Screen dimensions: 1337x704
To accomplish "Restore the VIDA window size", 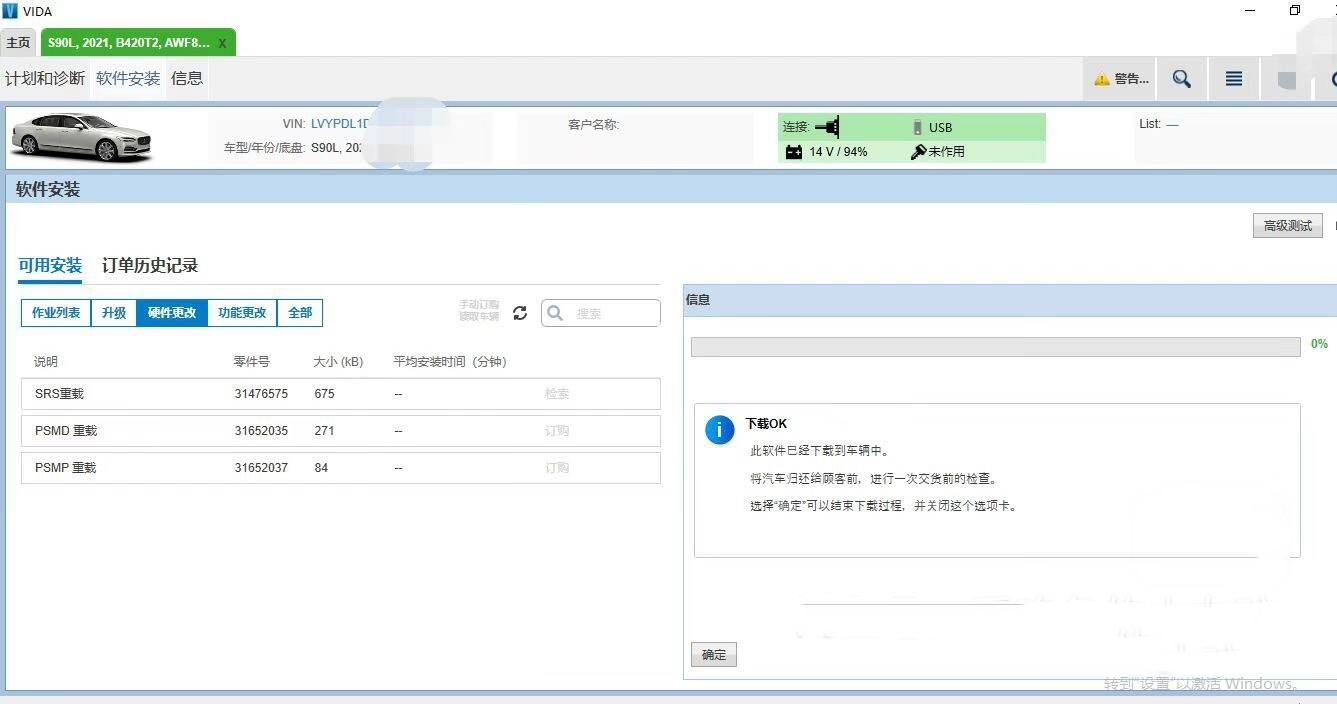I will point(1295,11).
